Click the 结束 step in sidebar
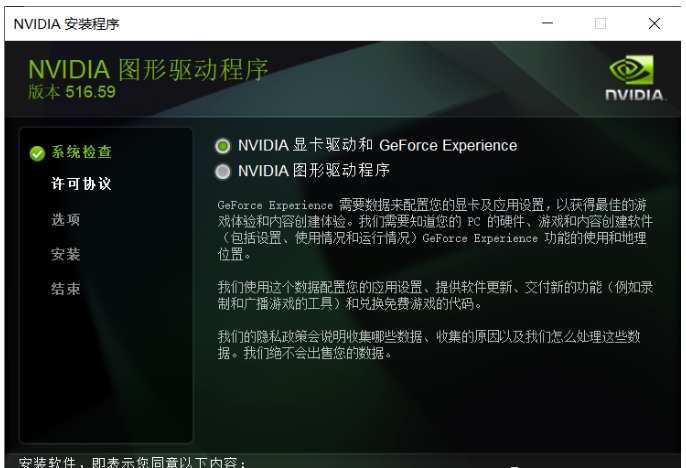The height and width of the screenshot is (468, 686). point(66,289)
